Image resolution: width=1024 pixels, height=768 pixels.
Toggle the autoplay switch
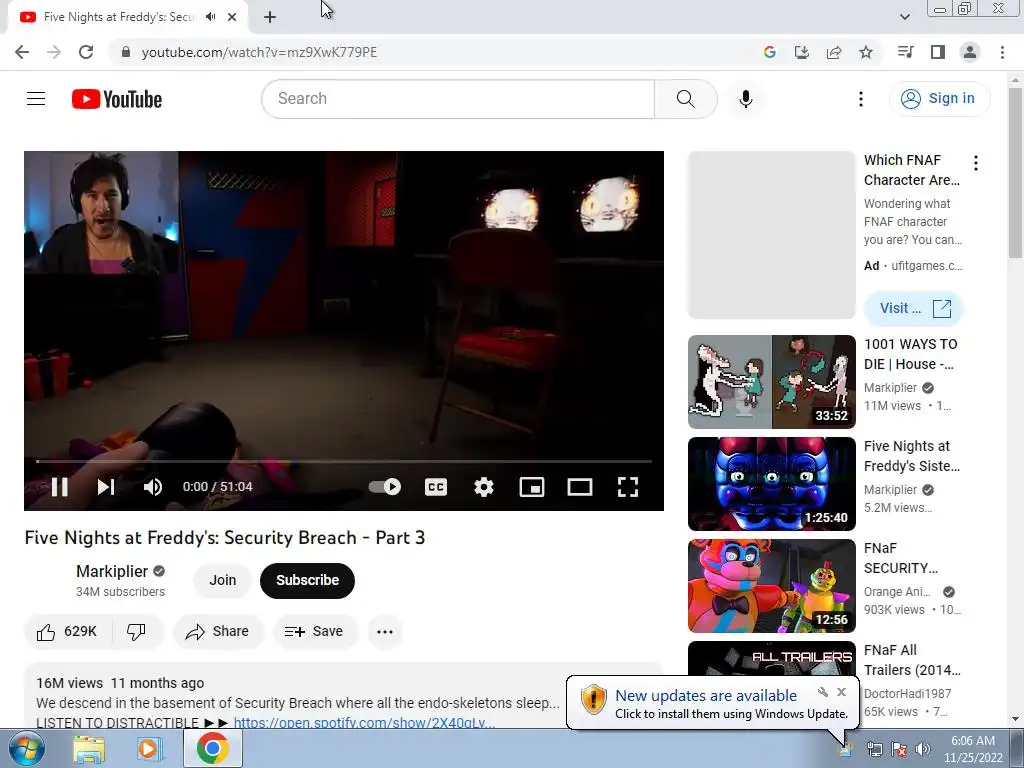[x=385, y=487]
